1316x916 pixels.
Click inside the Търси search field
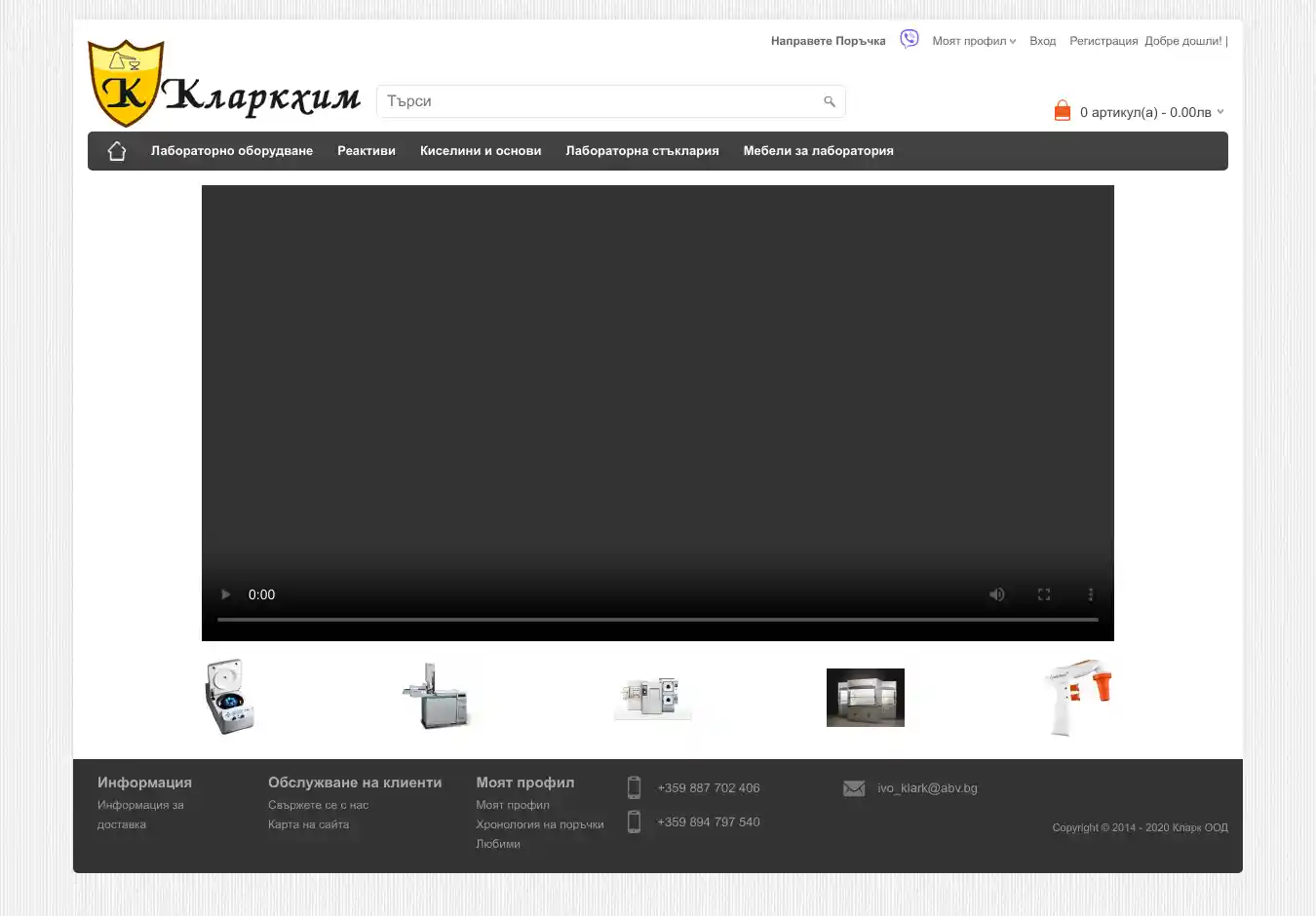(600, 101)
